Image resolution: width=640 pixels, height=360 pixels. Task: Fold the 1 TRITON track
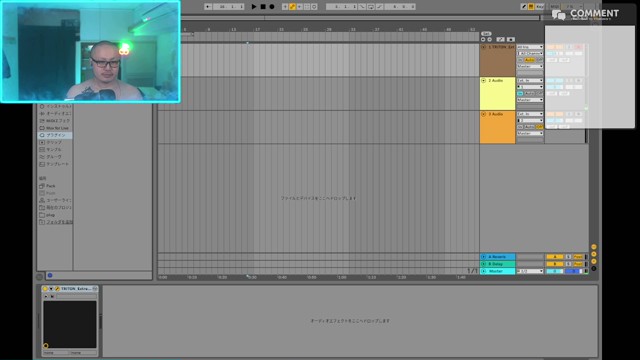484,47
